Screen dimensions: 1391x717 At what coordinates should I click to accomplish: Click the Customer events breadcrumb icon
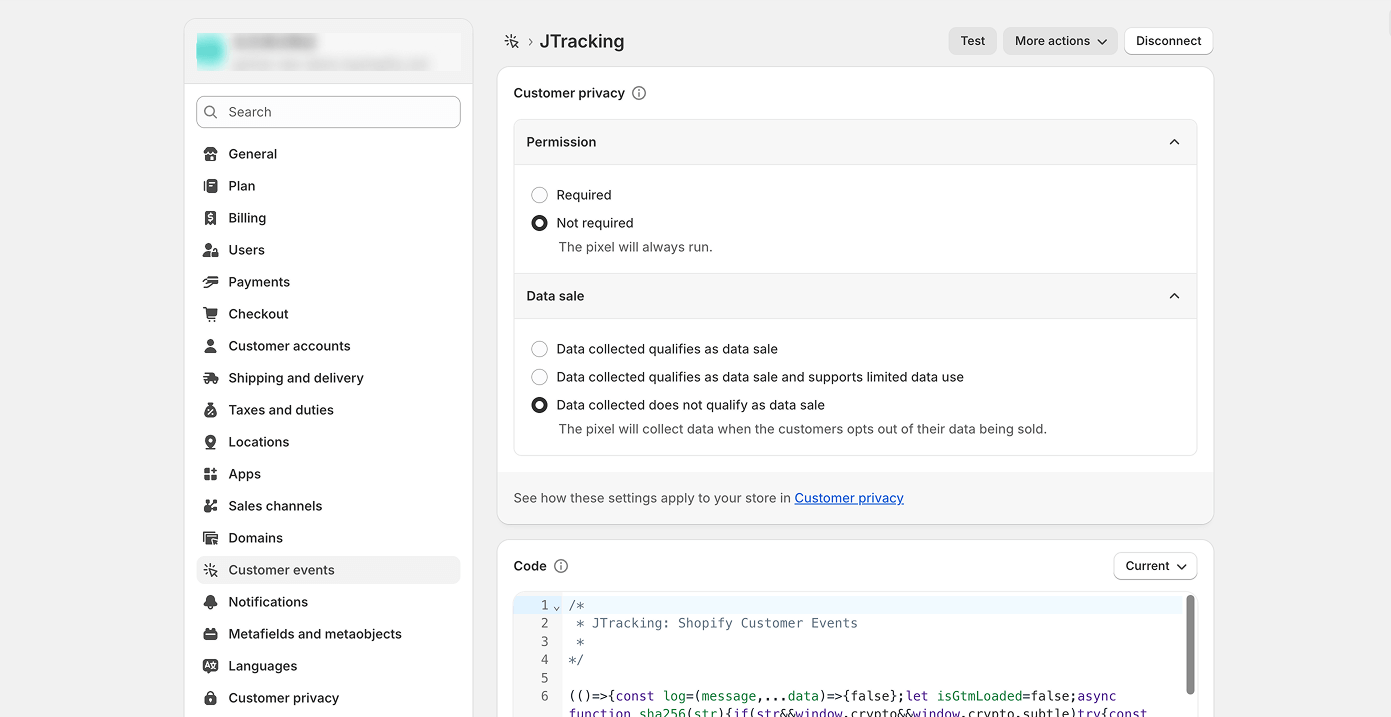tap(511, 41)
